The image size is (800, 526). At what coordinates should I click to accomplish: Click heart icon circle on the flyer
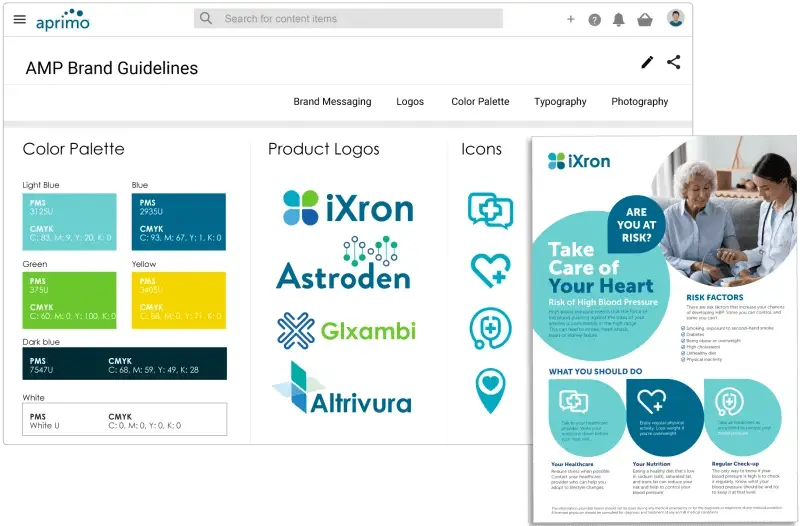[665, 418]
